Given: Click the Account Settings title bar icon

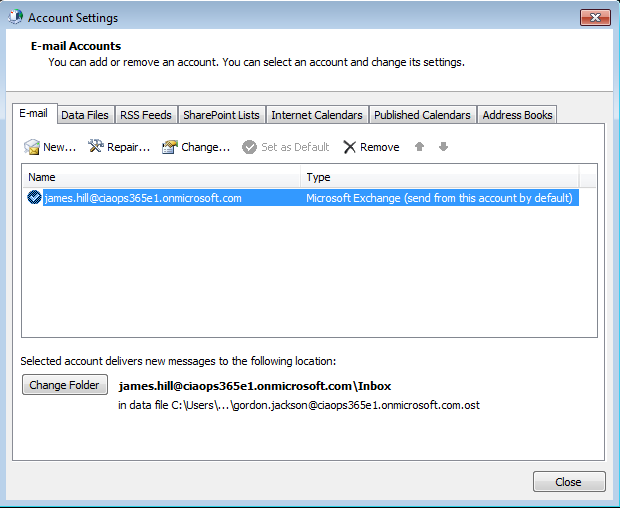Looking at the screenshot, I should click(x=15, y=17).
